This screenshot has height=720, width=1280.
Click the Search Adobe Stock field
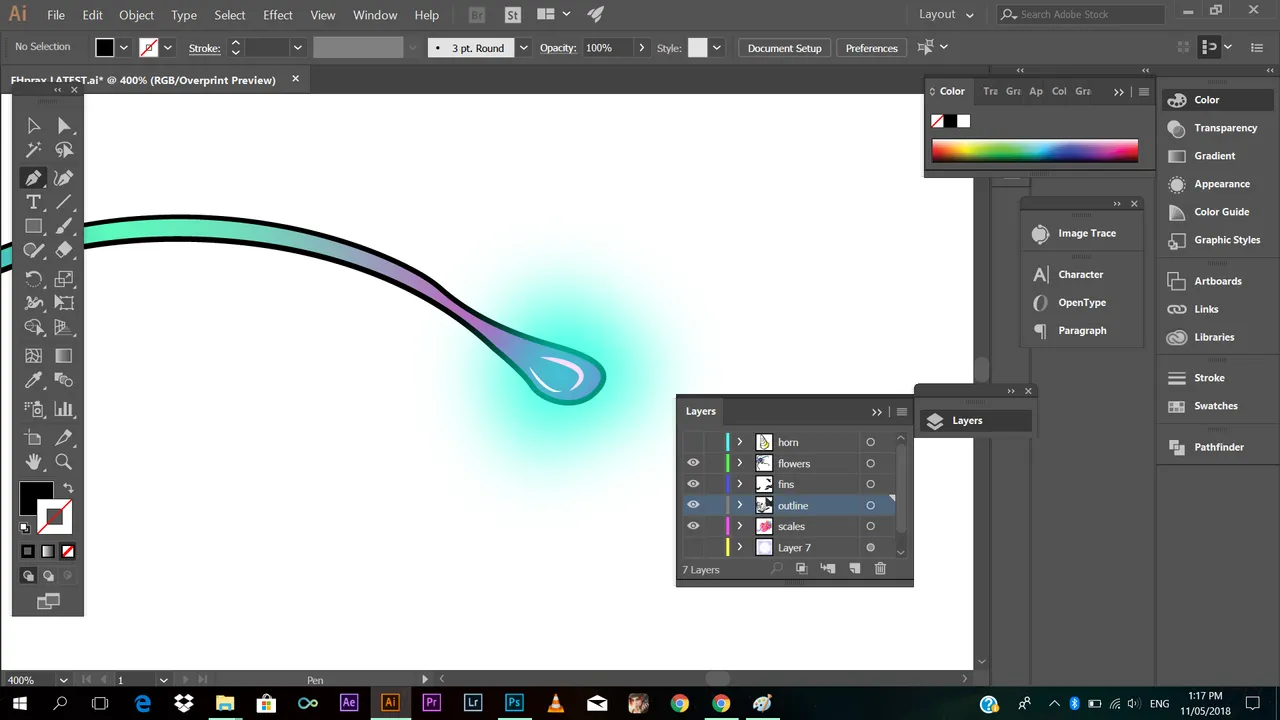coord(1081,14)
